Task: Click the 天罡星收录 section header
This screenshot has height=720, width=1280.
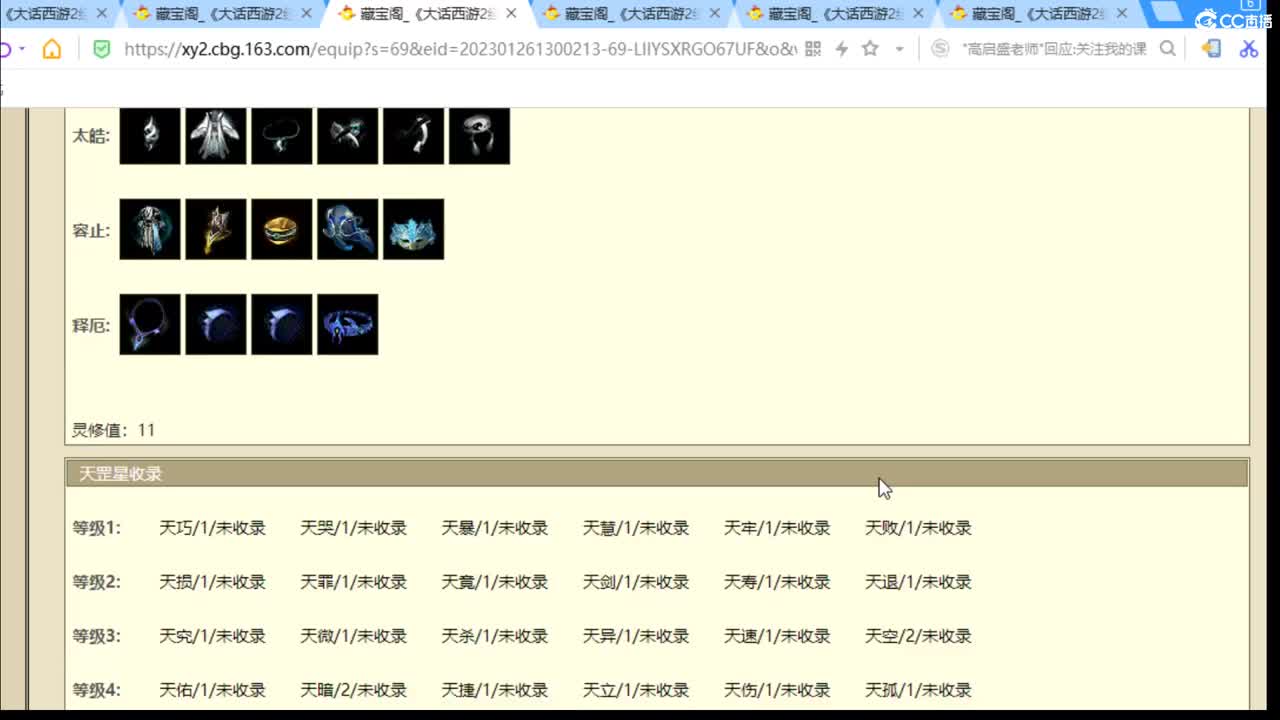Action: click(657, 473)
